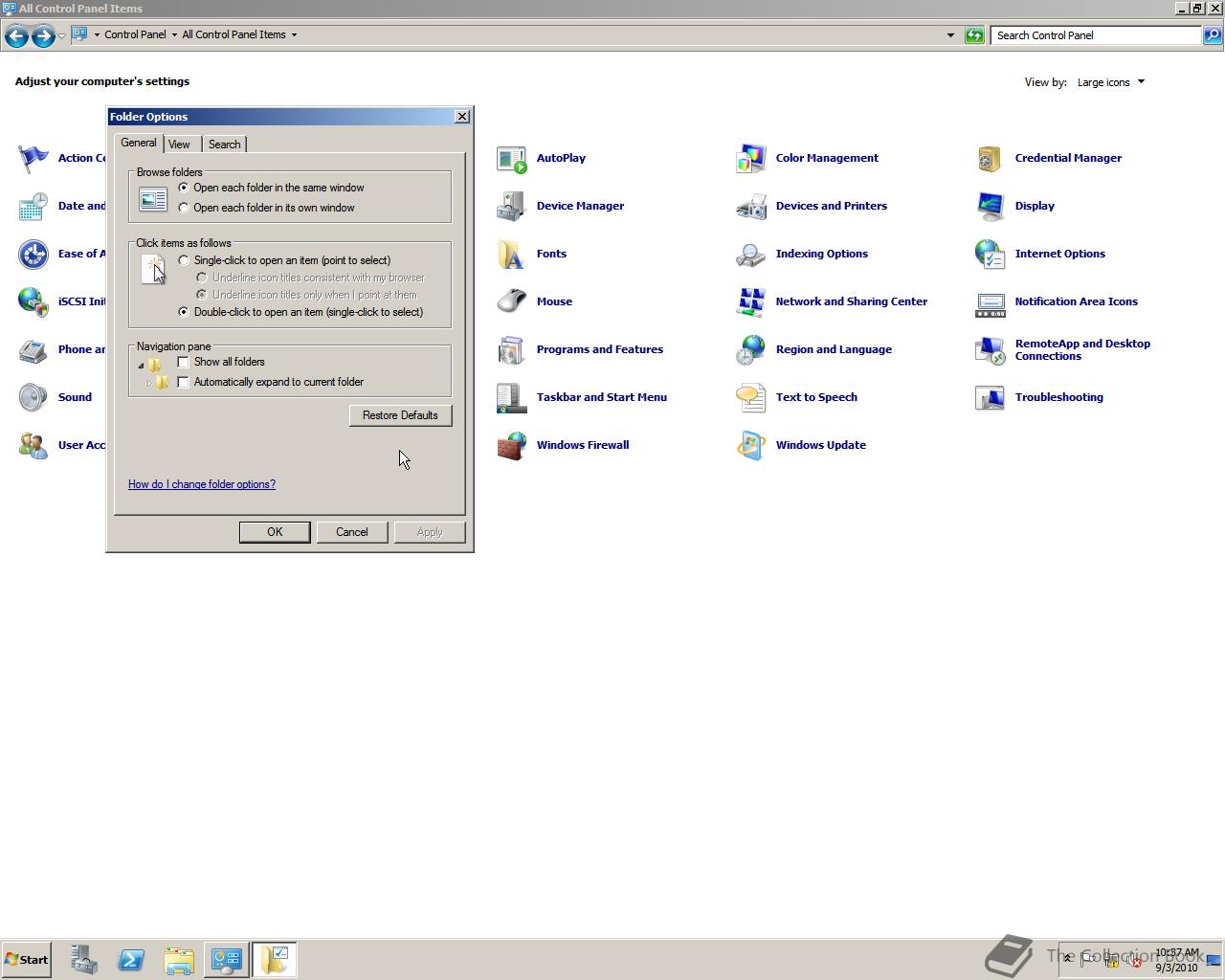1225x980 pixels.
Task: Open the Troubleshooting icon
Action: coord(991,398)
